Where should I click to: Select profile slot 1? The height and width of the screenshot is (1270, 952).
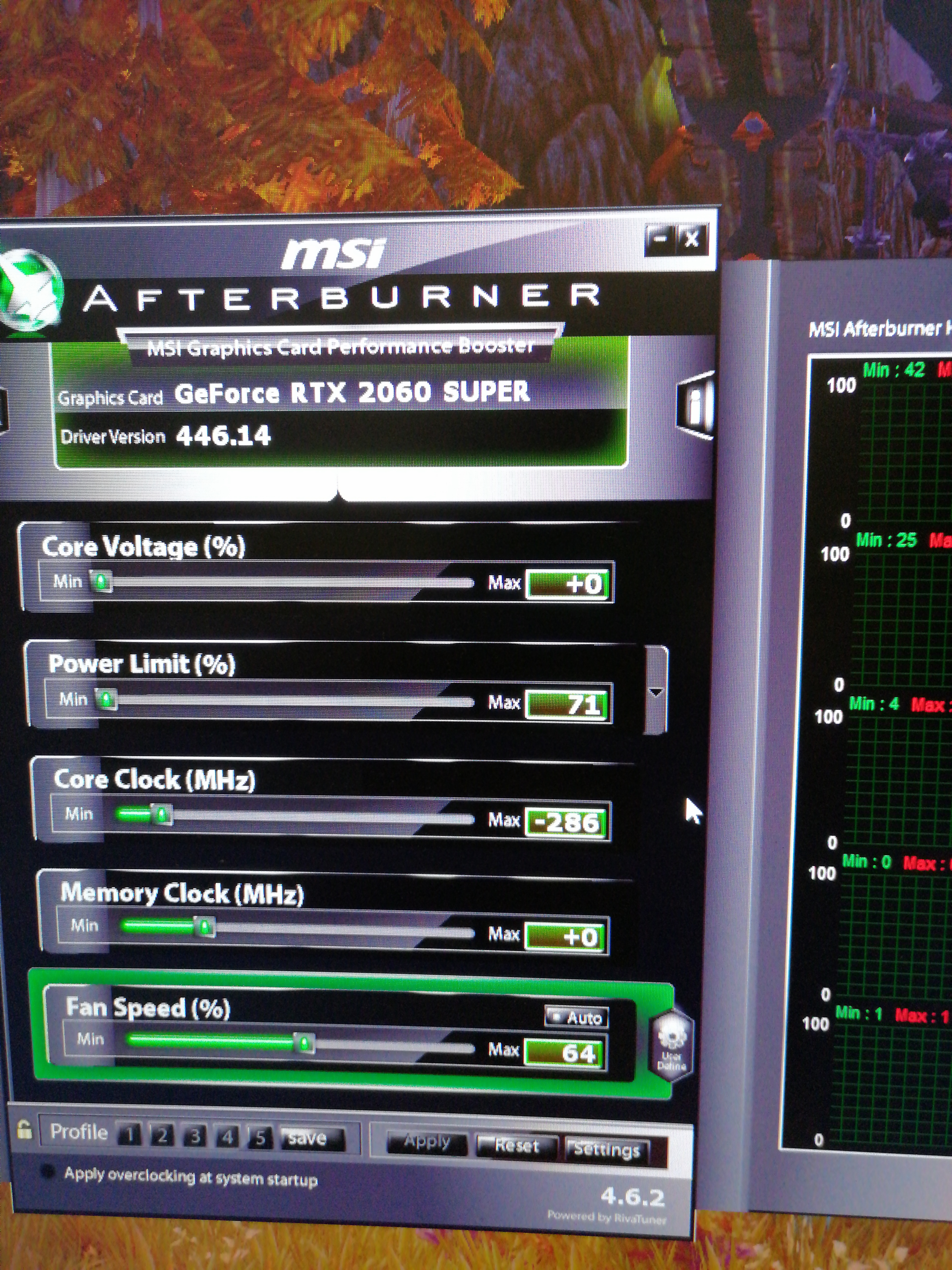point(130,1135)
